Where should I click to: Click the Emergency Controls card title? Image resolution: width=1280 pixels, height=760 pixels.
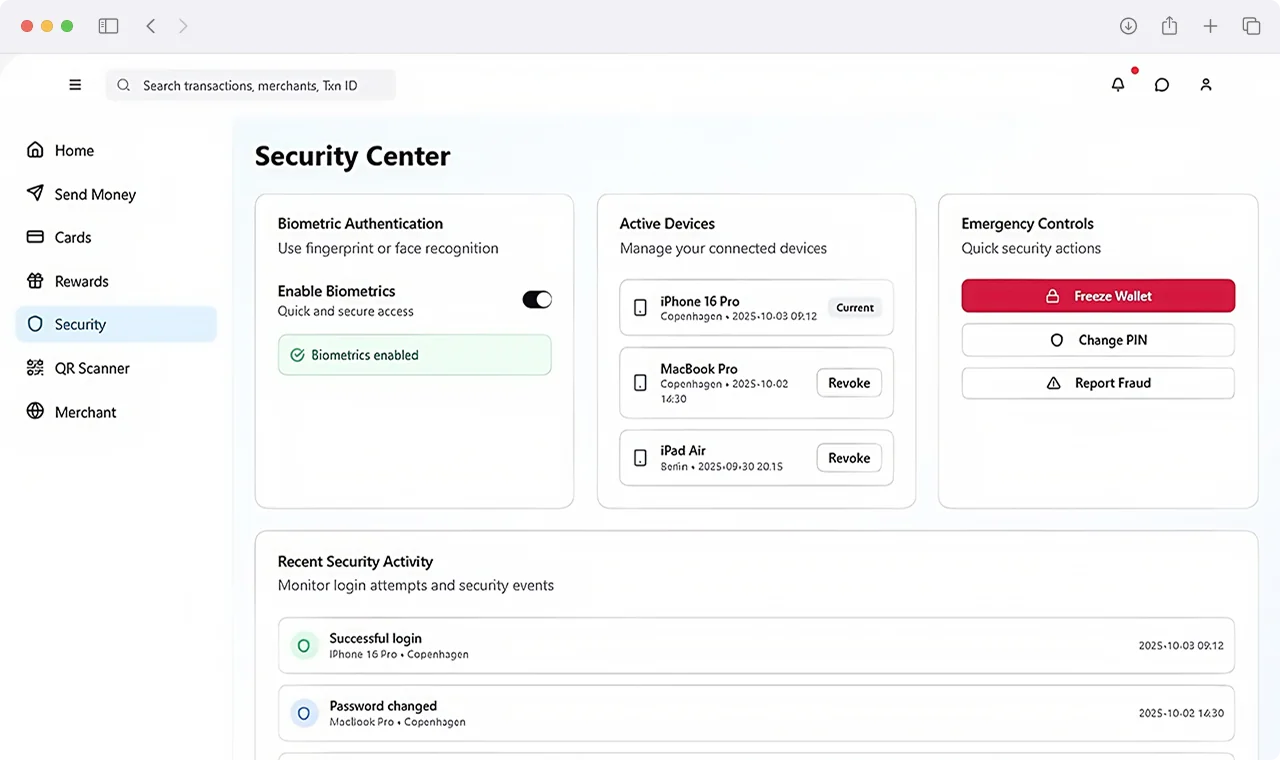[1028, 224]
